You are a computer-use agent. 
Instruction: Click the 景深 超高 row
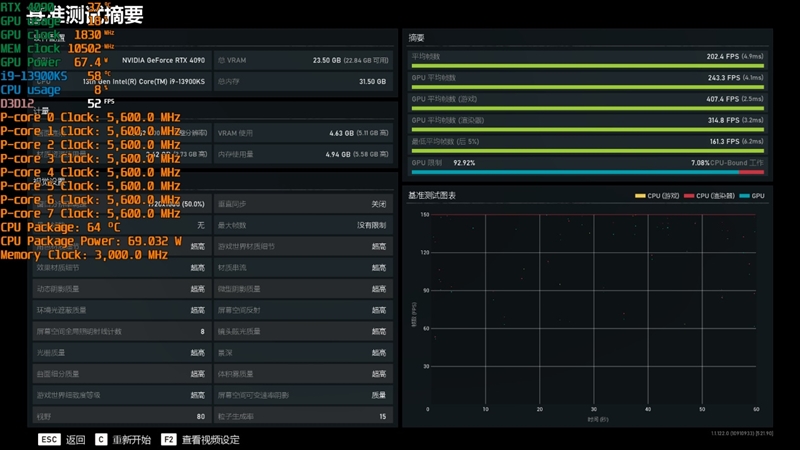tap(303, 353)
